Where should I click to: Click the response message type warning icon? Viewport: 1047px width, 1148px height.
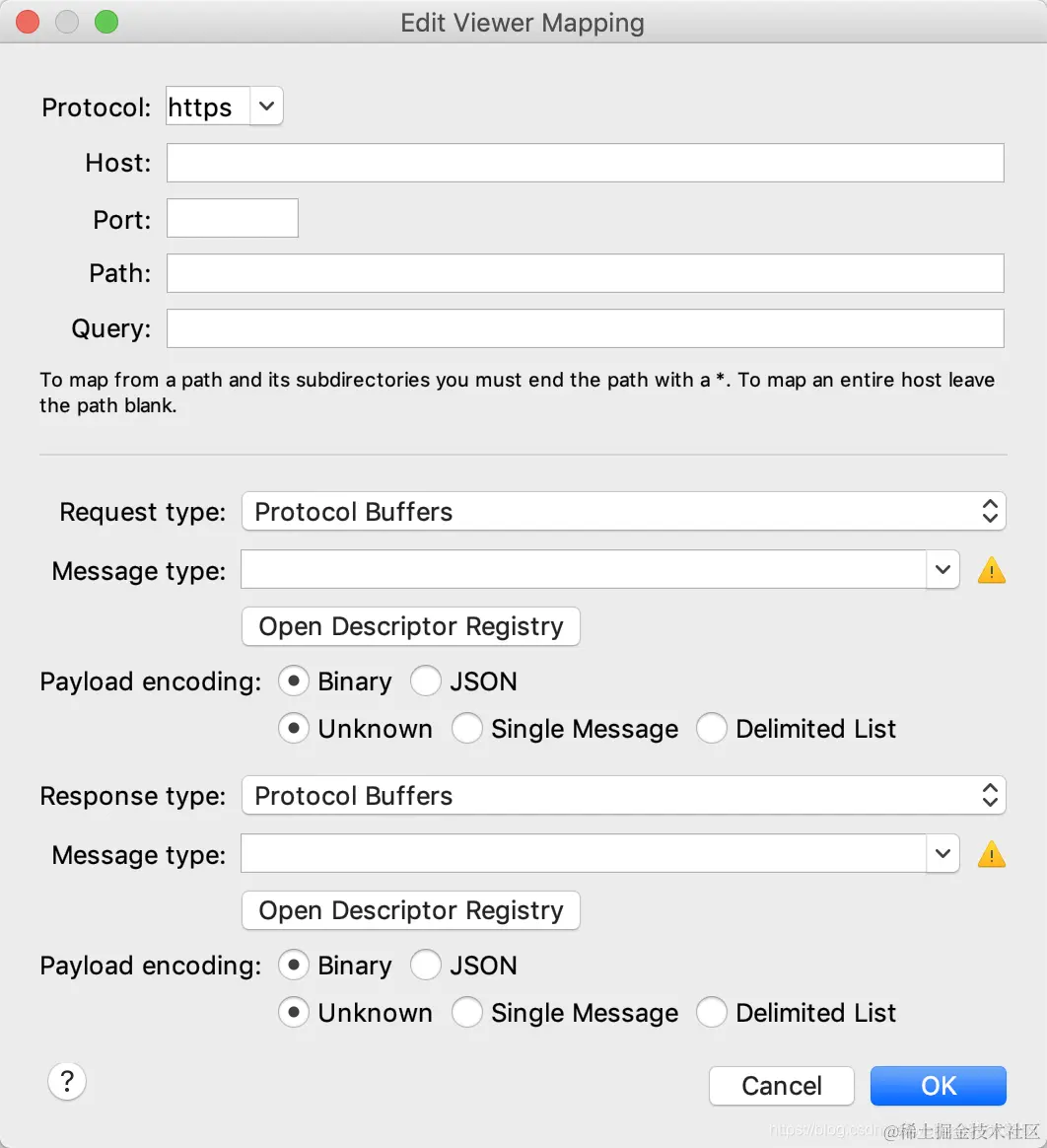click(992, 854)
